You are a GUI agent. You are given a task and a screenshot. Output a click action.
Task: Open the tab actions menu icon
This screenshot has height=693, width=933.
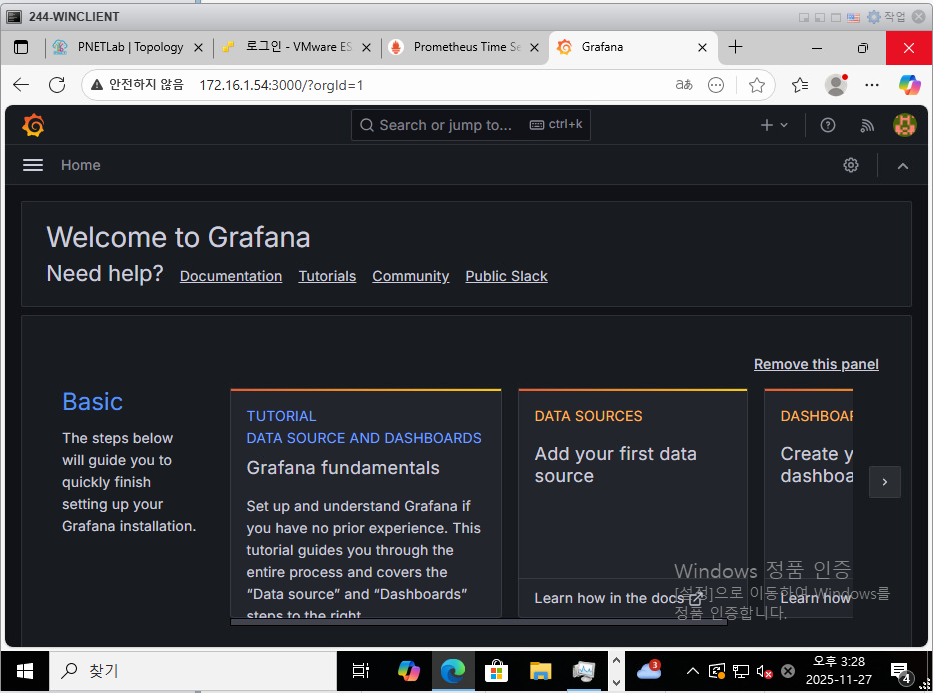pyautogui.click(x=21, y=47)
